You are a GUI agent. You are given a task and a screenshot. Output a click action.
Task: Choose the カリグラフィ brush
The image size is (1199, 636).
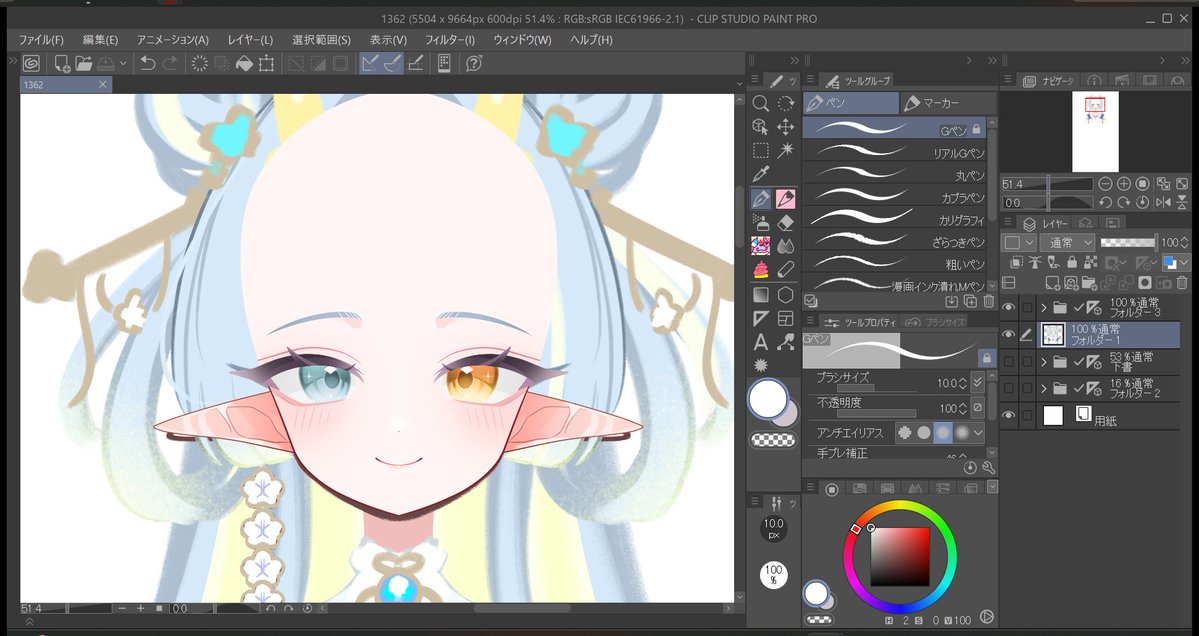pyautogui.click(x=896, y=218)
